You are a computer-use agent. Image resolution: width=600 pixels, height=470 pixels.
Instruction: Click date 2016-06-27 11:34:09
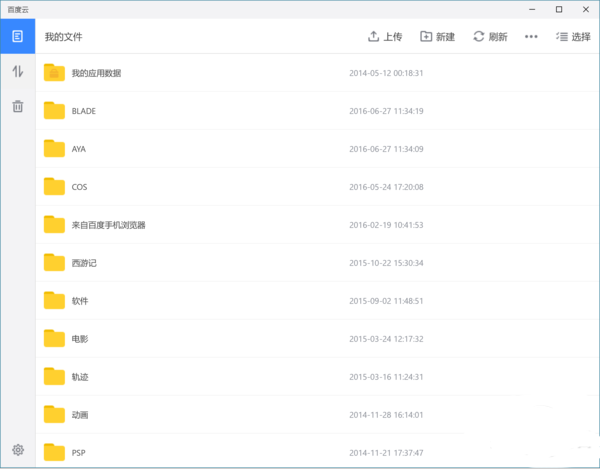(386, 149)
